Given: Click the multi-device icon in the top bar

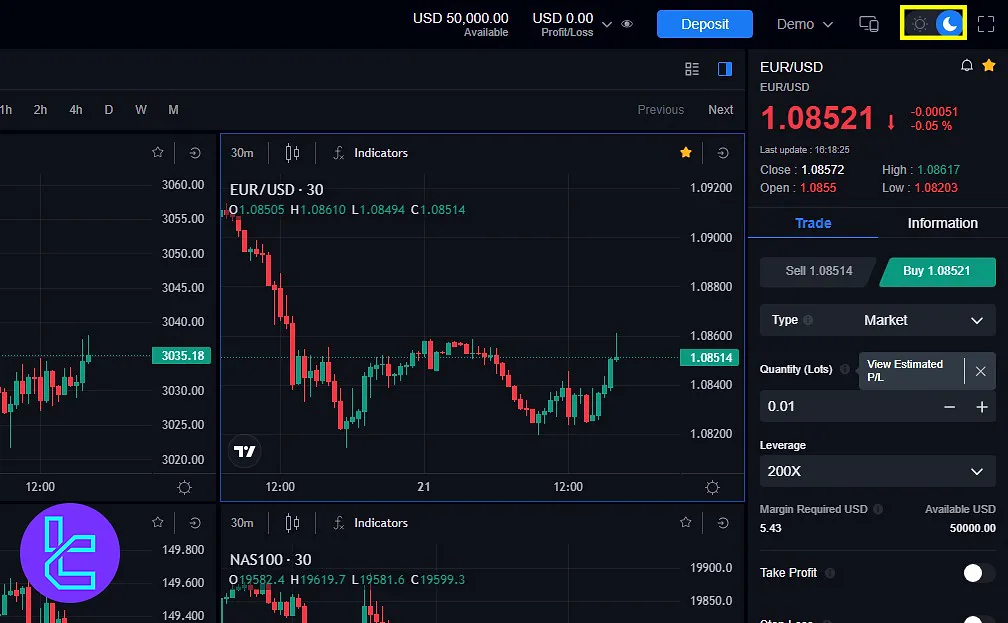Looking at the screenshot, I should click(x=869, y=24).
